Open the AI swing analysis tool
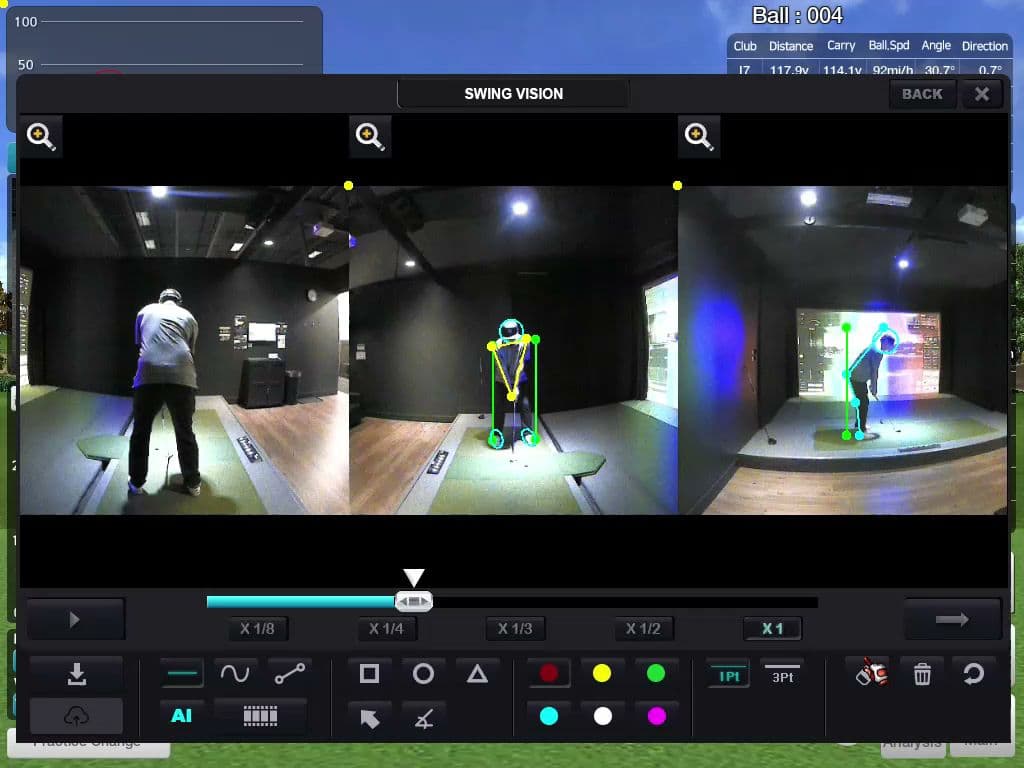Viewport: 1024px width, 768px height. point(181,716)
